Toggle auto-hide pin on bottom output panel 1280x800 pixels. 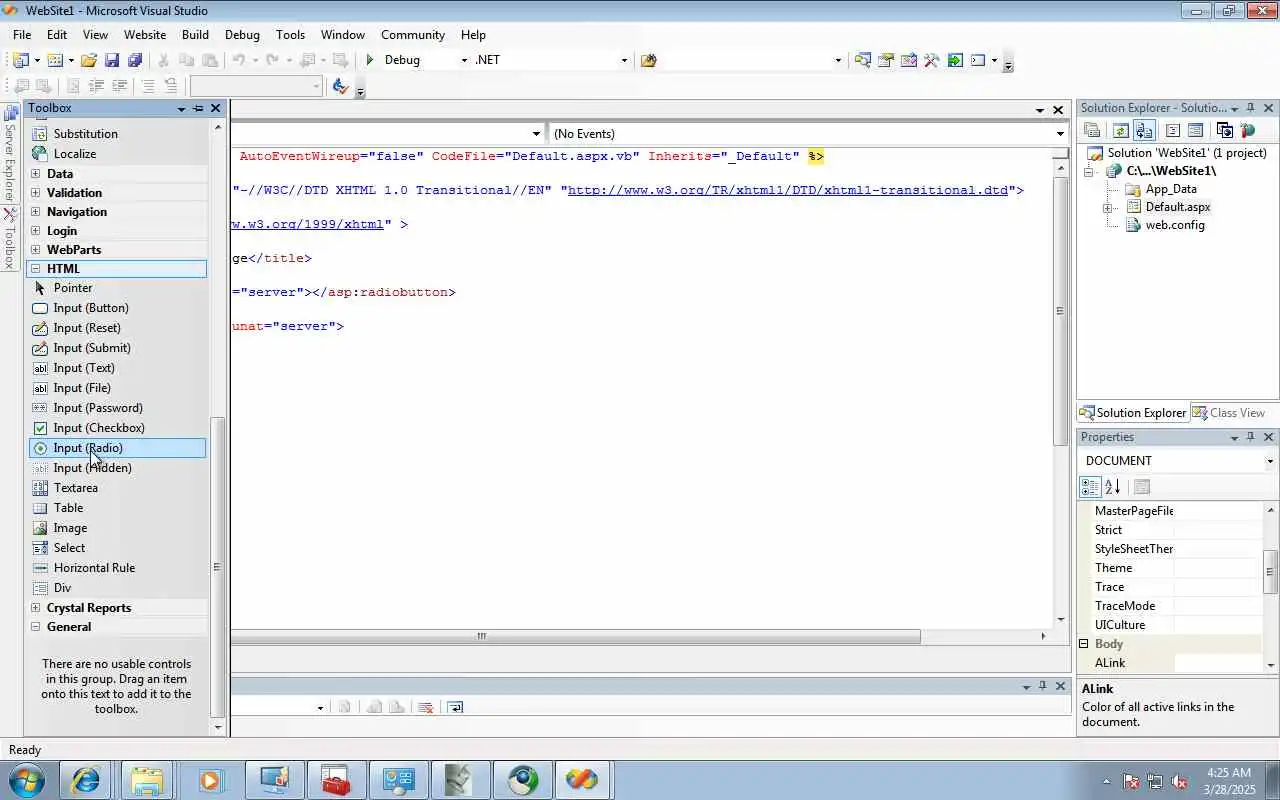tap(1043, 686)
